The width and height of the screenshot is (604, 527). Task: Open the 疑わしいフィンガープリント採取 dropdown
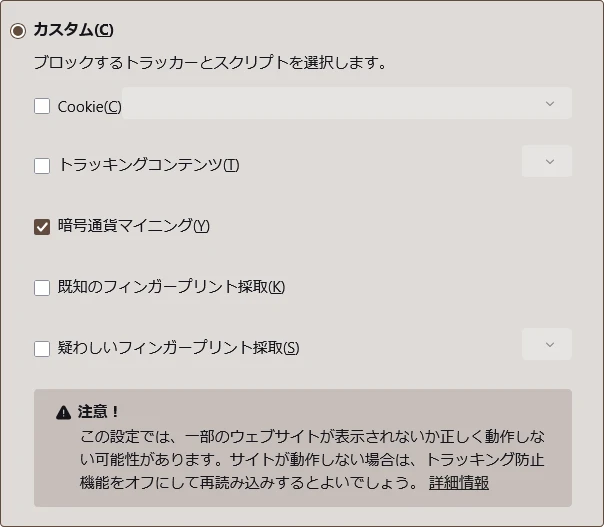tap(547, 345)
